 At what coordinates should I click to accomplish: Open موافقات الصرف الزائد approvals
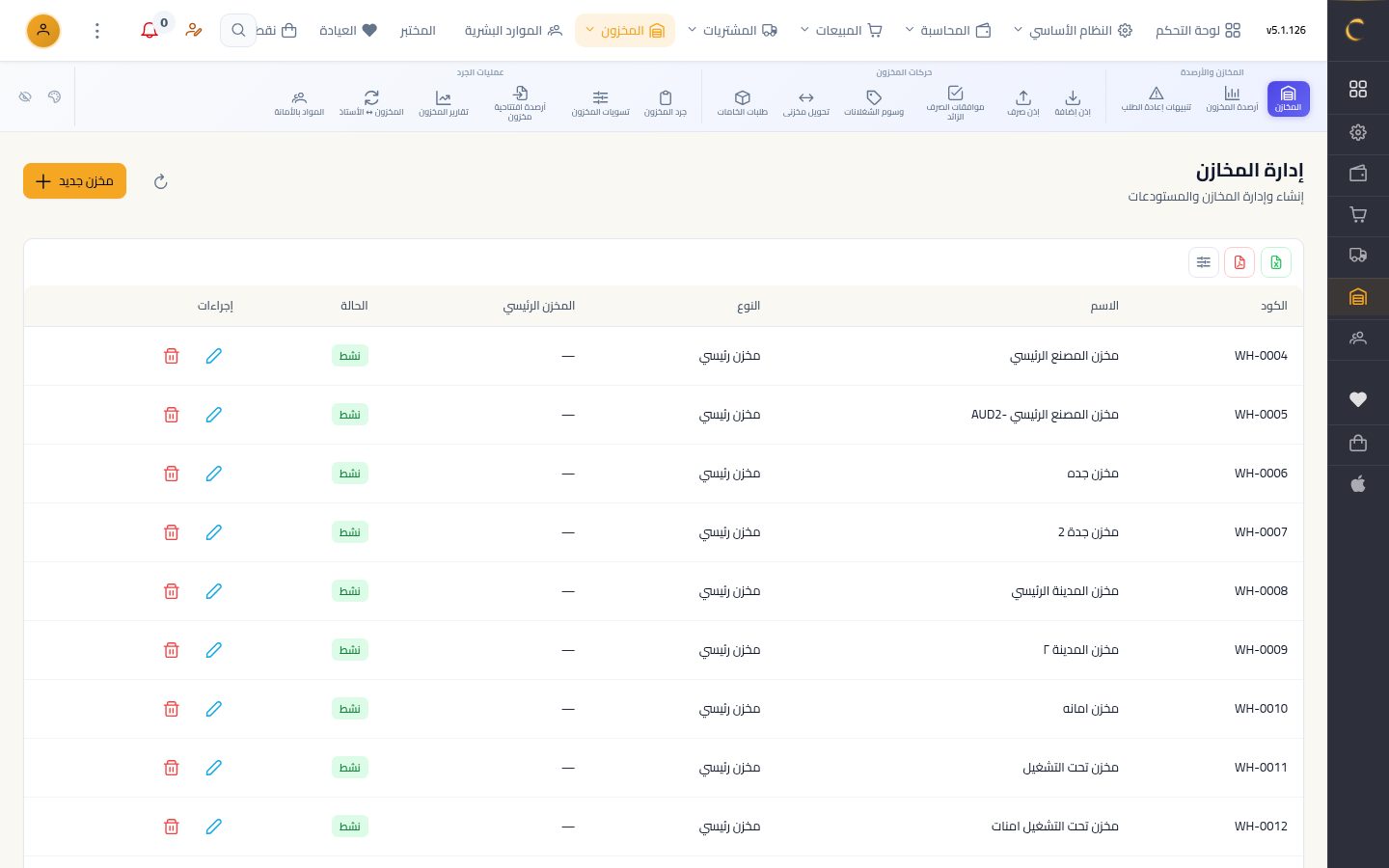(x=955, y=103)
